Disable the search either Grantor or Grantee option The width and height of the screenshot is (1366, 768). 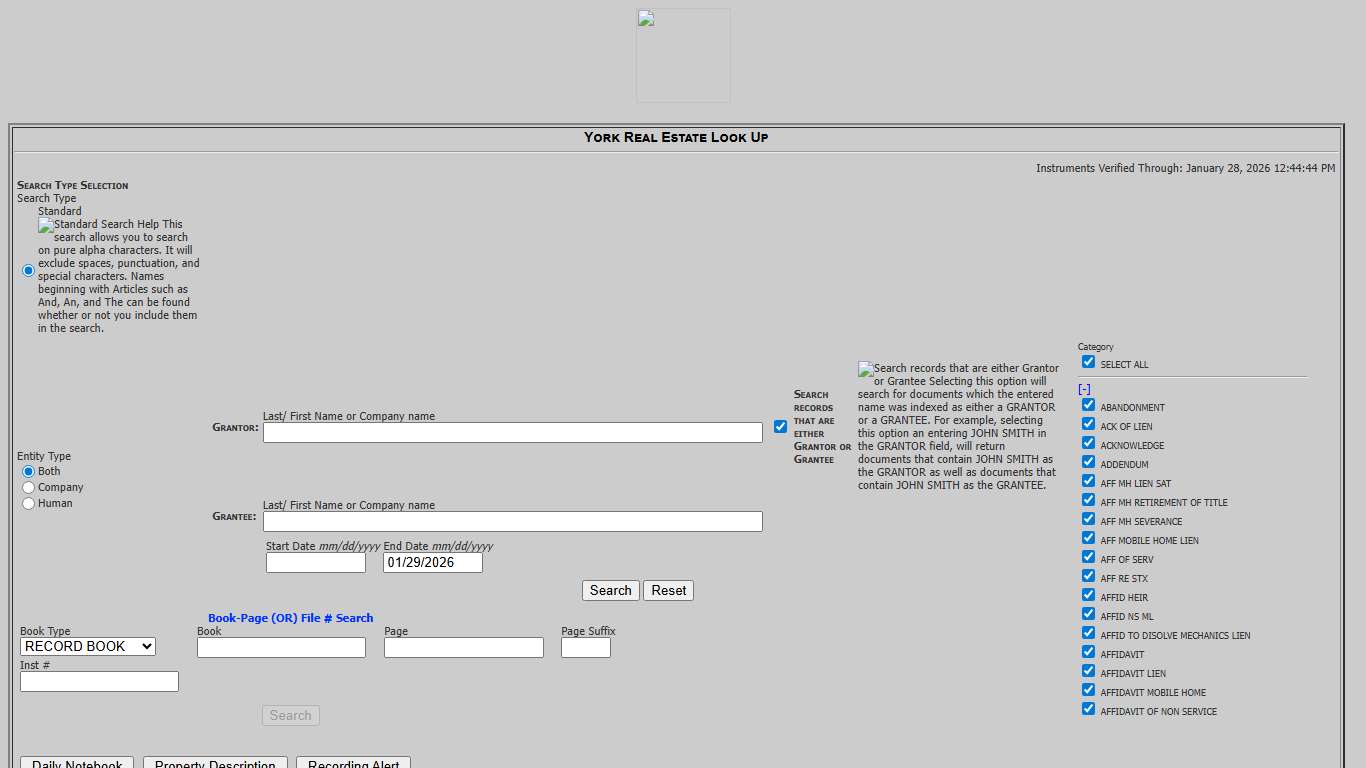pyautogui.click(x=781, y=426)
